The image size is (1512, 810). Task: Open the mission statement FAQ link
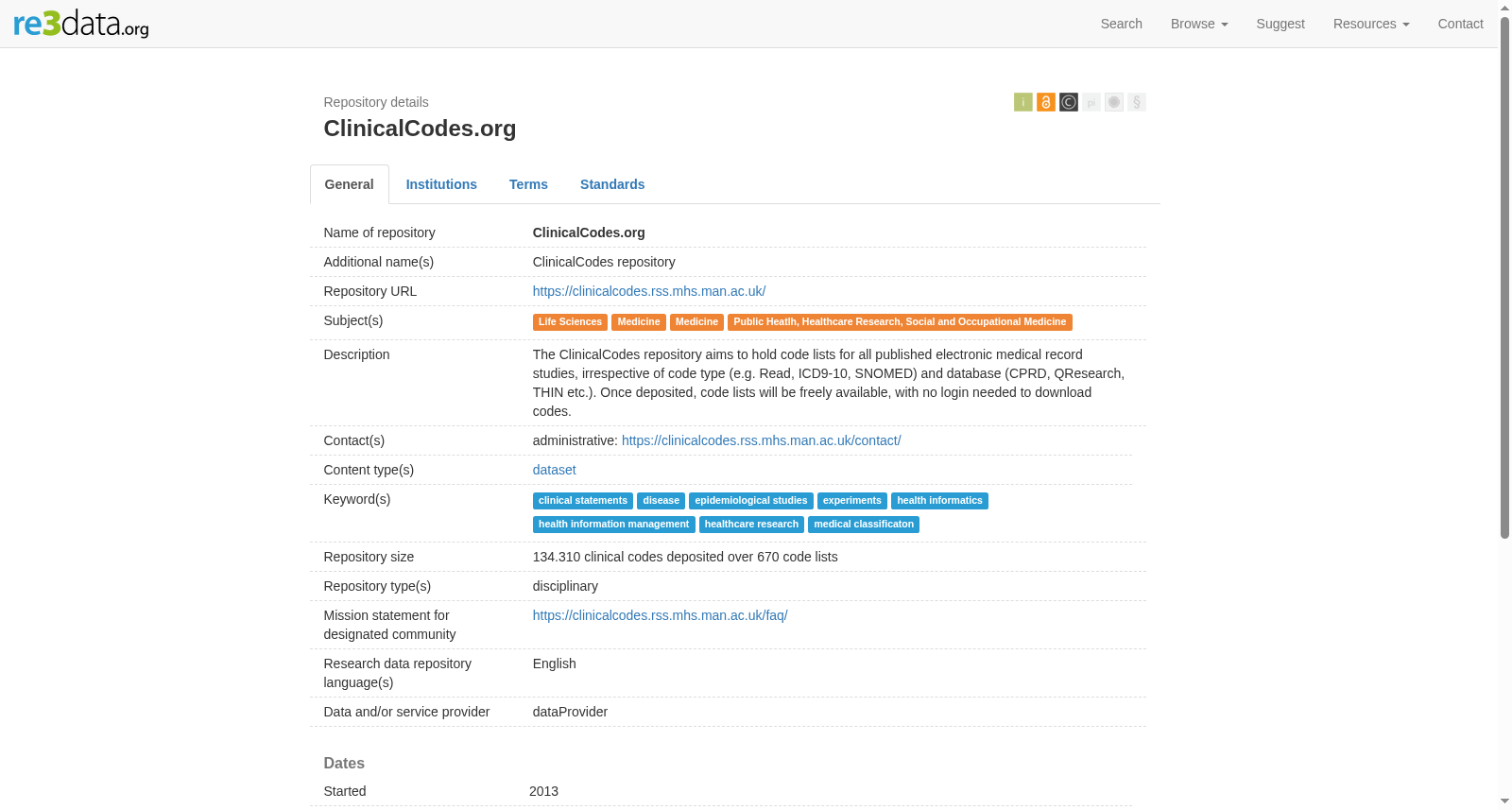coord(661,615)
